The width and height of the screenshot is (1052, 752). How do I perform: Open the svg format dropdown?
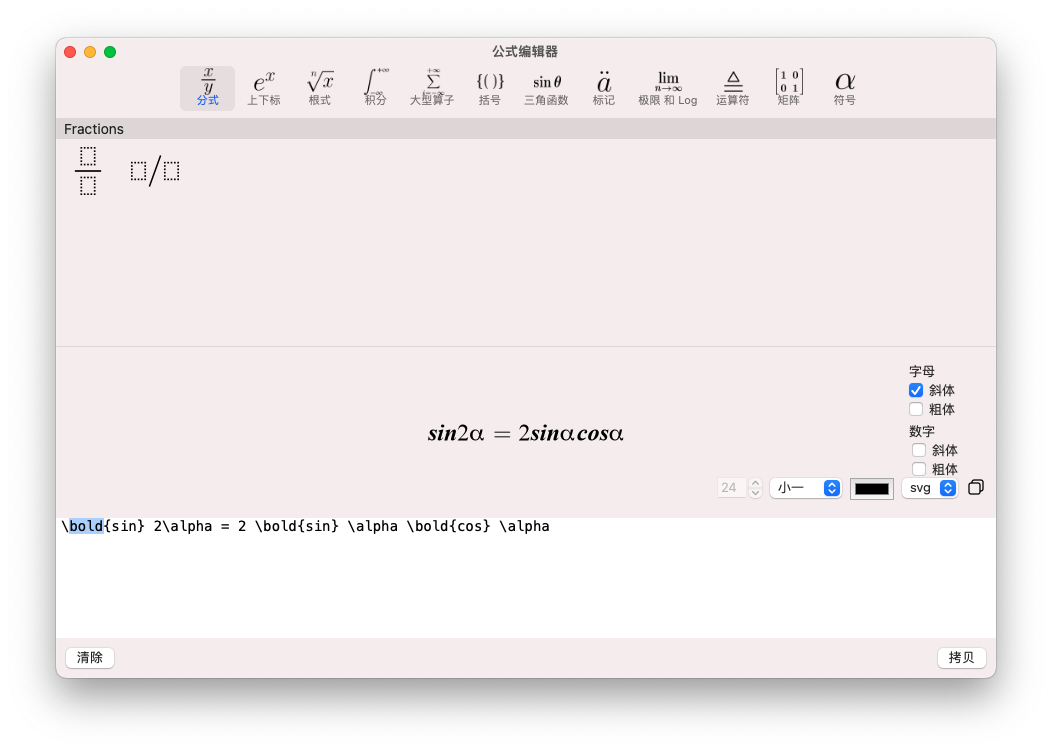(929, 488)
